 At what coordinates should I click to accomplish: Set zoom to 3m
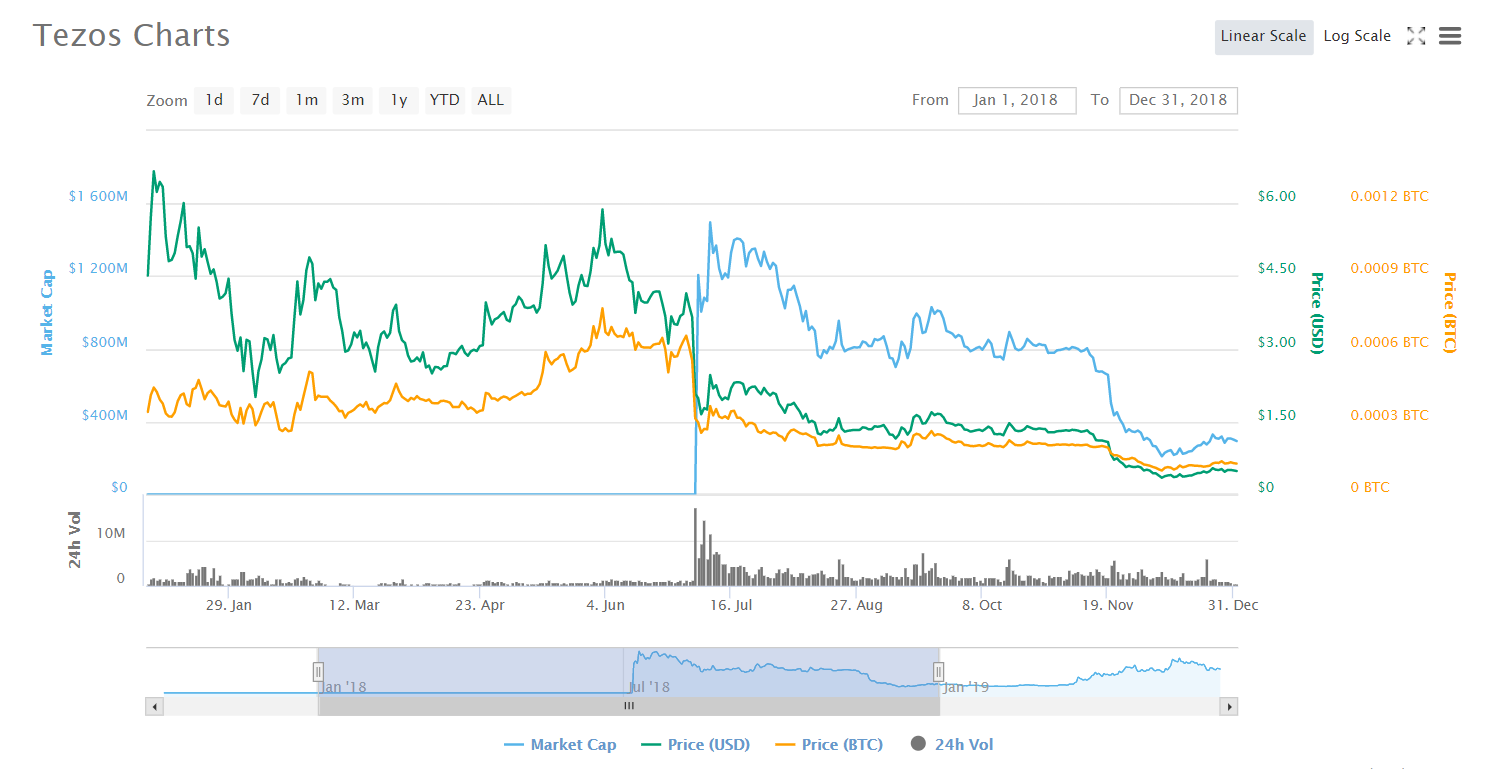point(352,100)
